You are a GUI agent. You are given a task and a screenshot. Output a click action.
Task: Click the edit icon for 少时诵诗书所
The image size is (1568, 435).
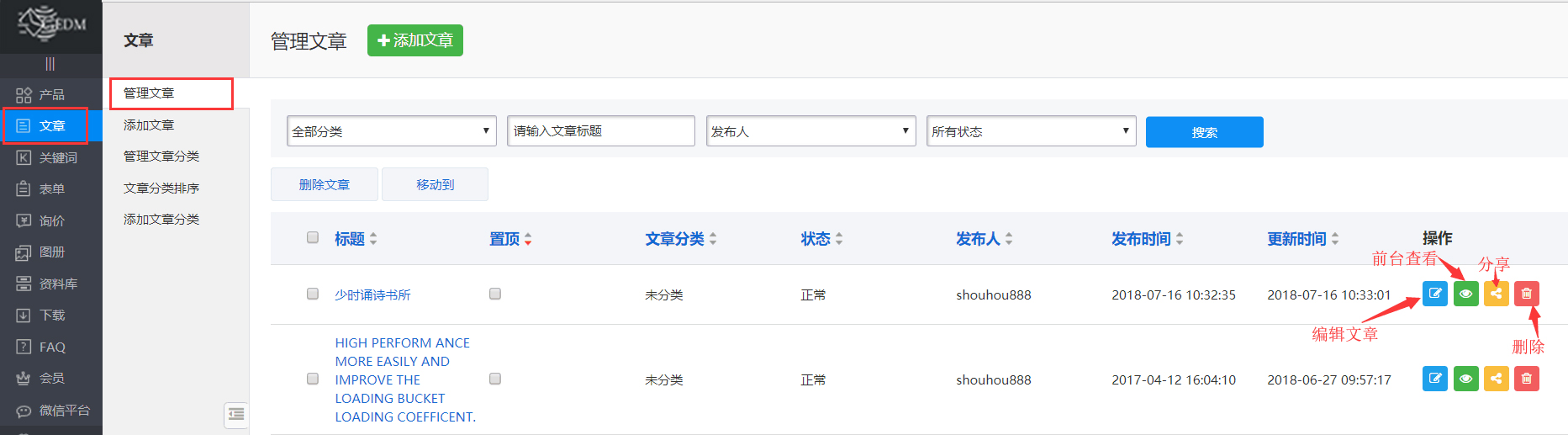1434,294
